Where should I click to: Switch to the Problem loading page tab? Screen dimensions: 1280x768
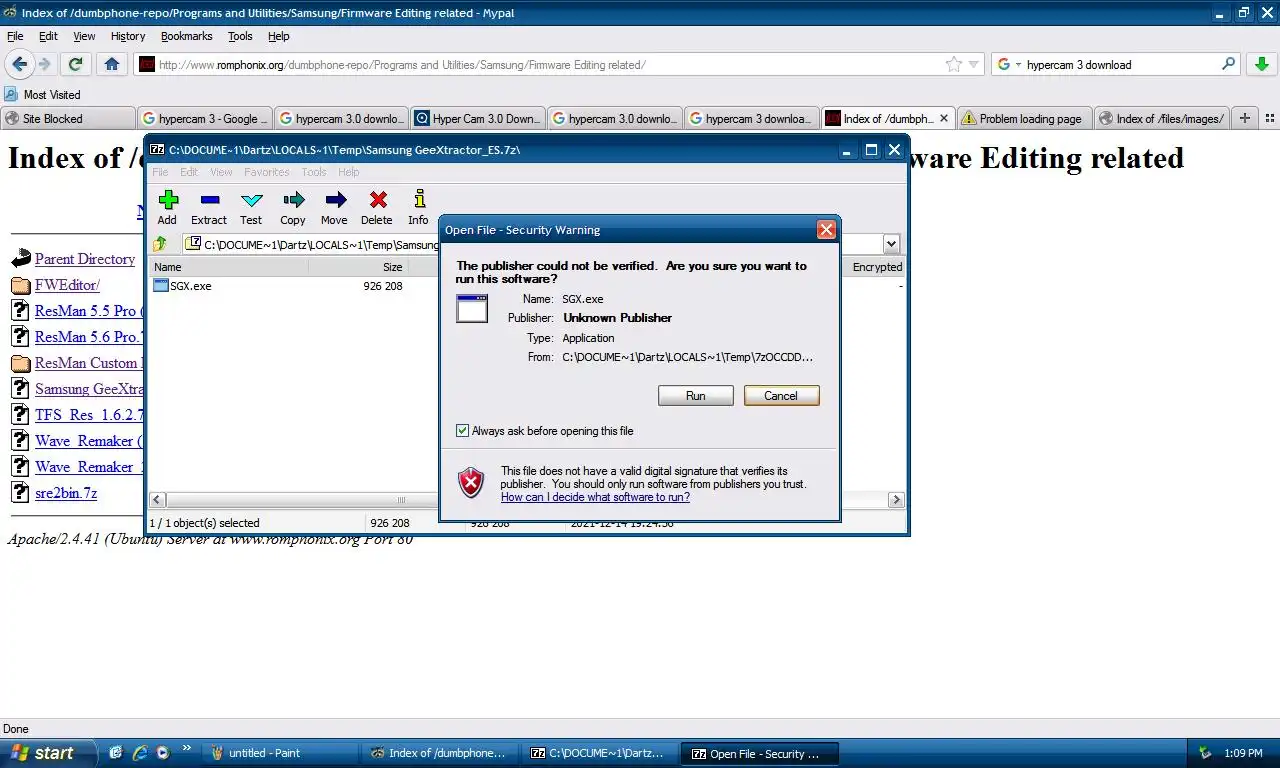pos(1024,118)
